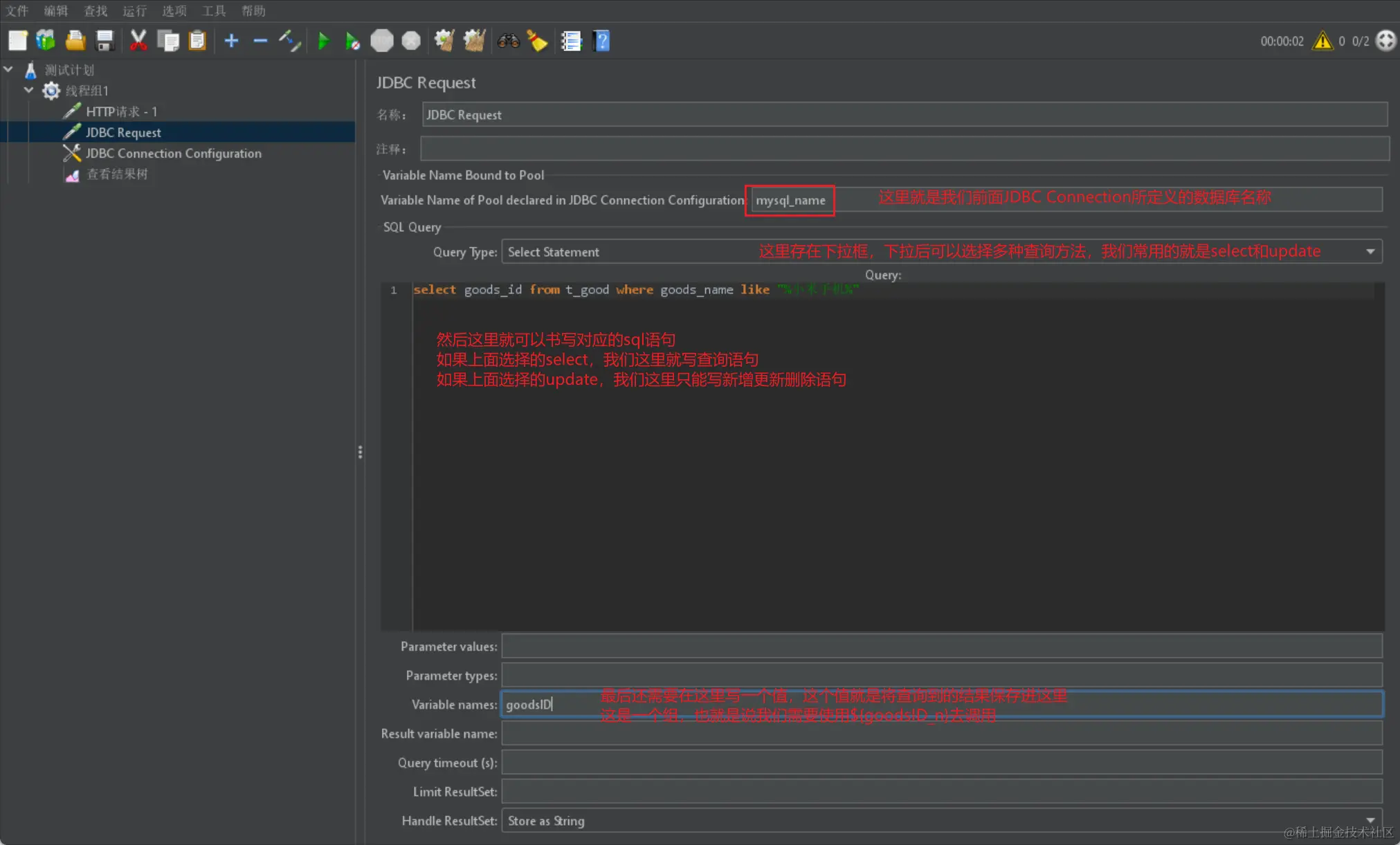
Task: Click the Cut scissors icon
Action: [138, 41]
